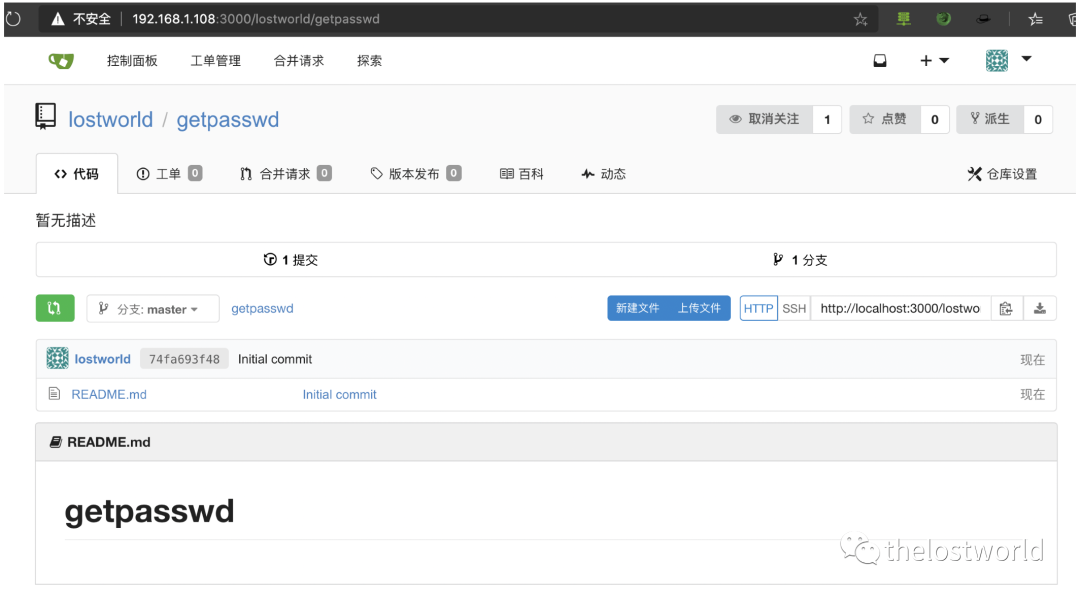Click the lostworld avatar in commit row

58,358
